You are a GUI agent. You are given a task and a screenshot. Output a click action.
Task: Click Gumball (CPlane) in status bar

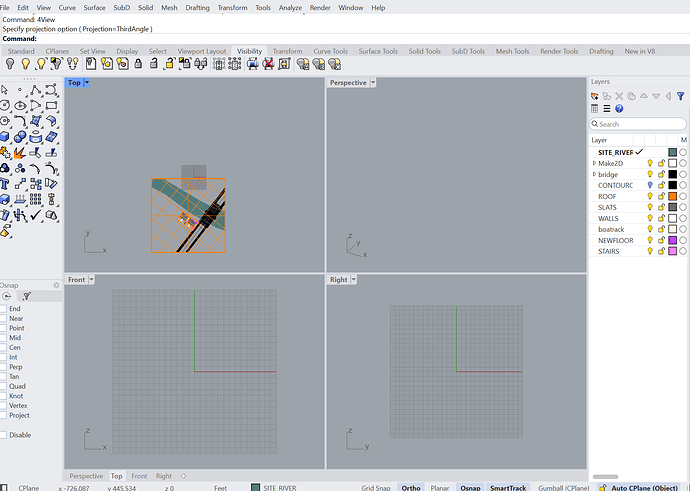[563, 487]
